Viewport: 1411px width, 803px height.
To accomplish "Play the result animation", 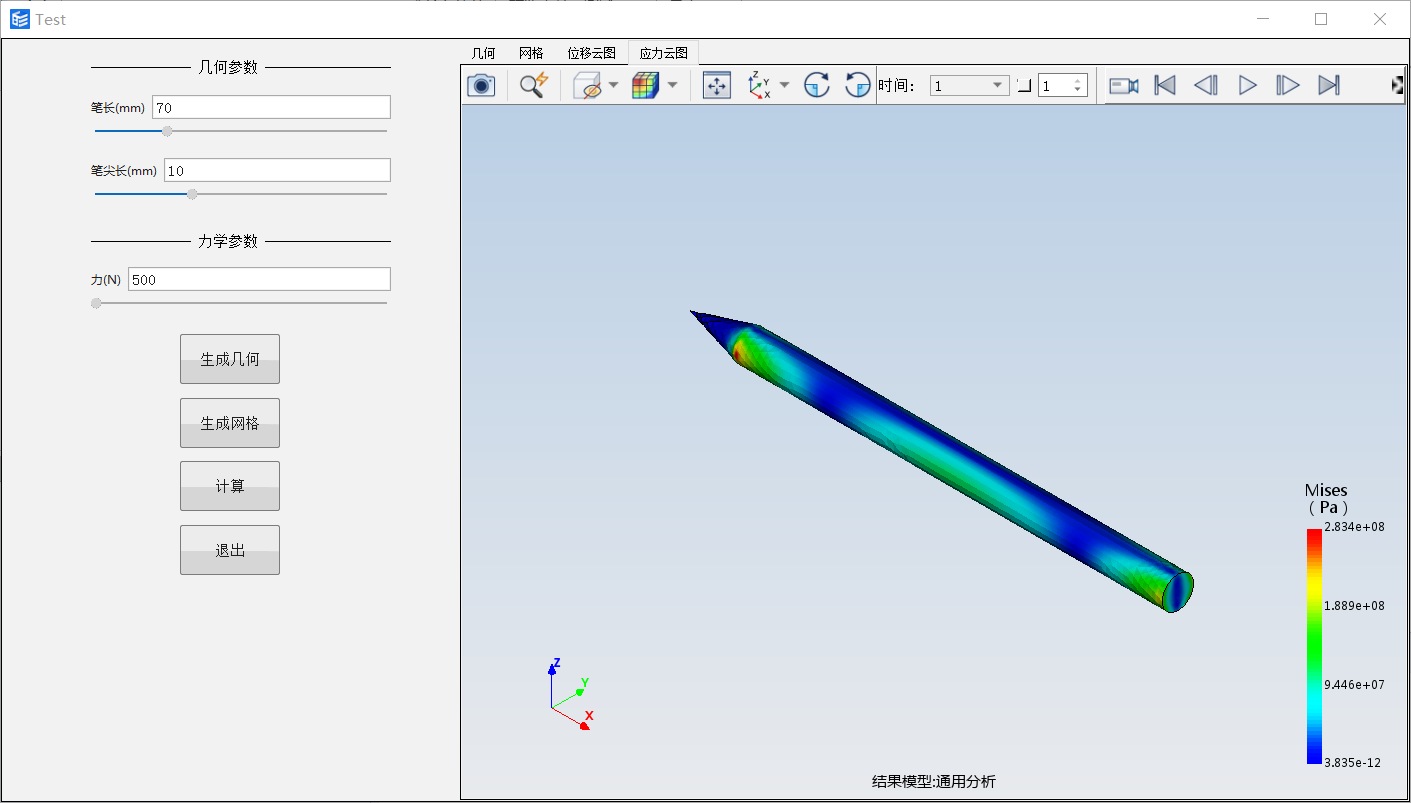I will [1247, 86].
